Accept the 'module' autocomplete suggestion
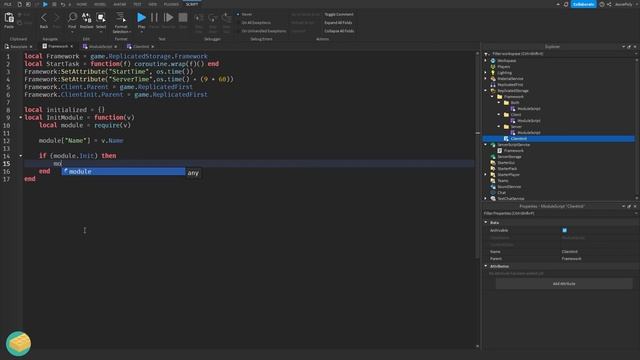This screenshot has height=360, width=640. (123, 172)
